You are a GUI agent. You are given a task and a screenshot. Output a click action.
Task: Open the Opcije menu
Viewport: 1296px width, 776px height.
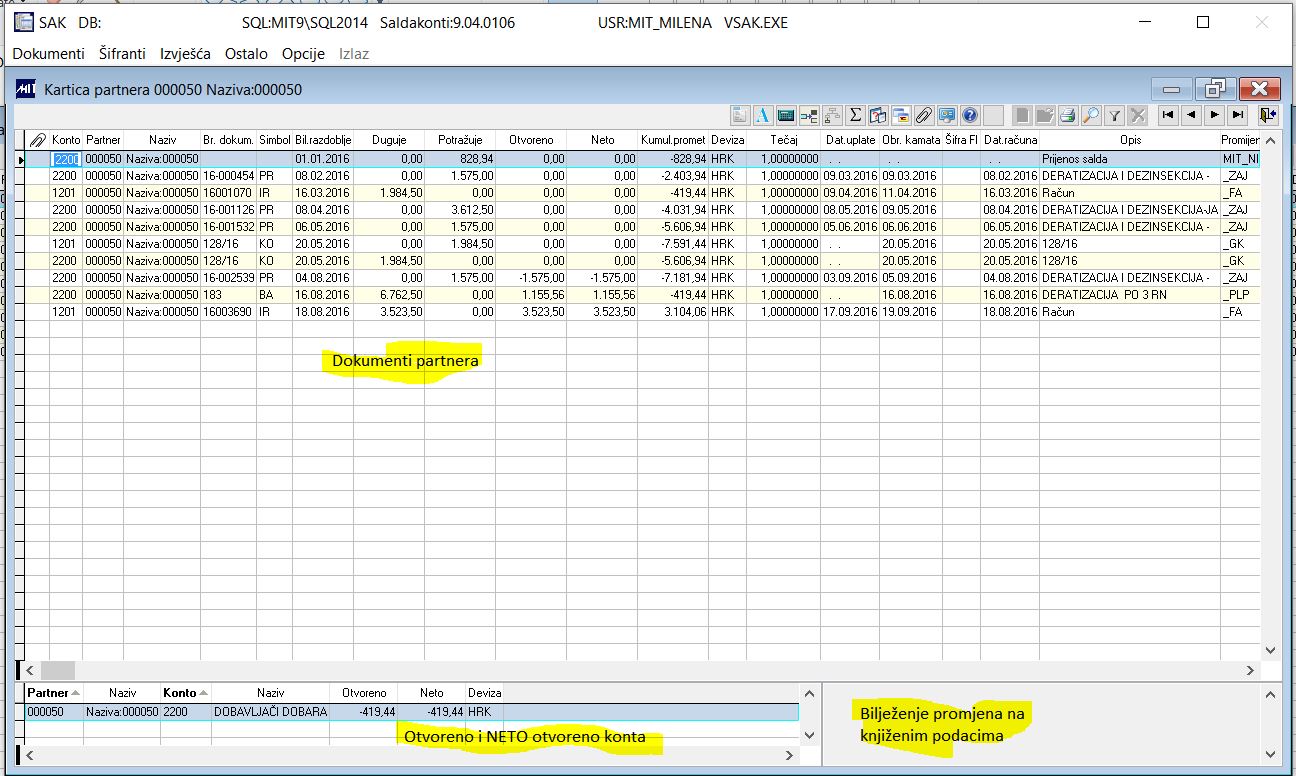(303, 53)
